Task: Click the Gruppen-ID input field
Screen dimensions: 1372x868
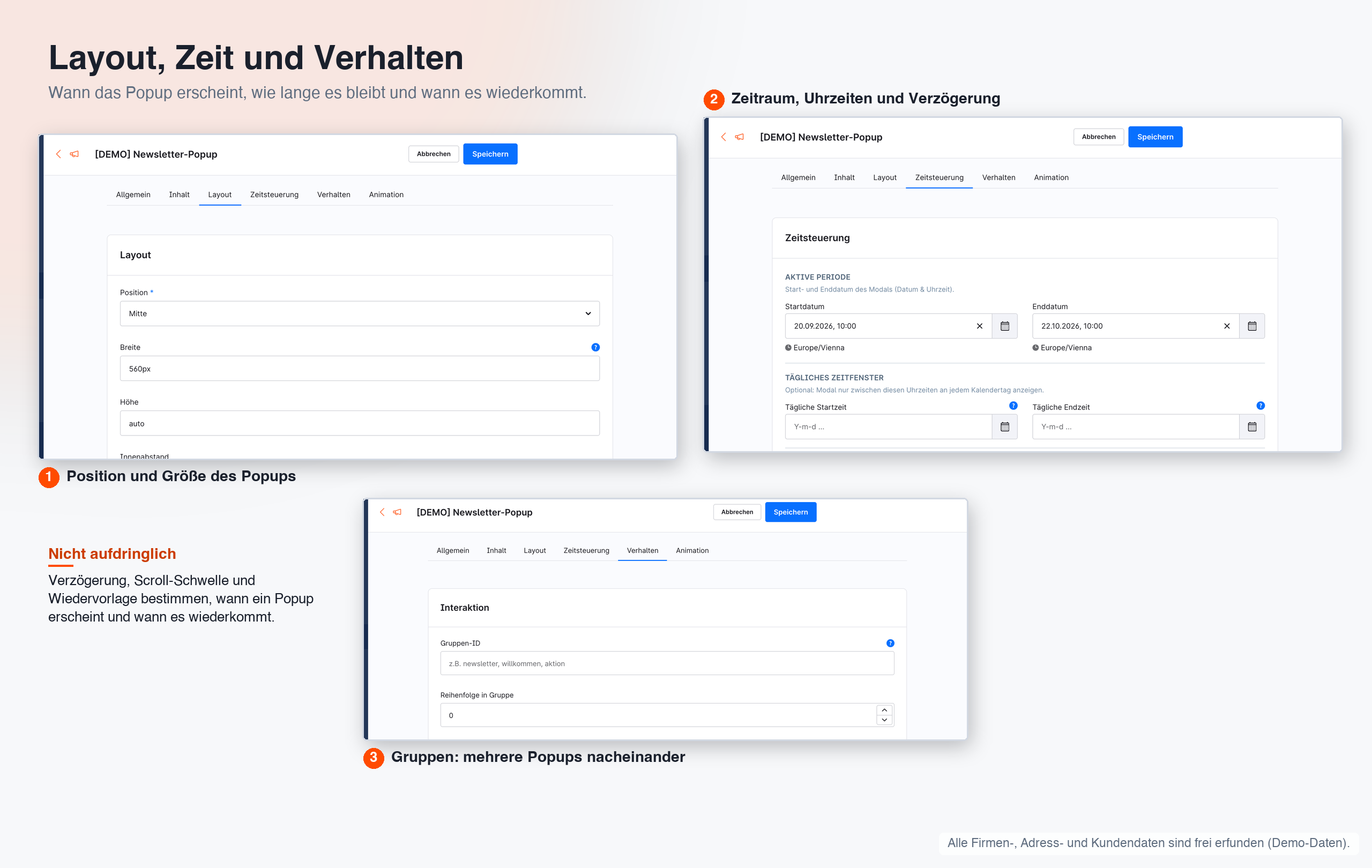Action: (x=667, y=663)
